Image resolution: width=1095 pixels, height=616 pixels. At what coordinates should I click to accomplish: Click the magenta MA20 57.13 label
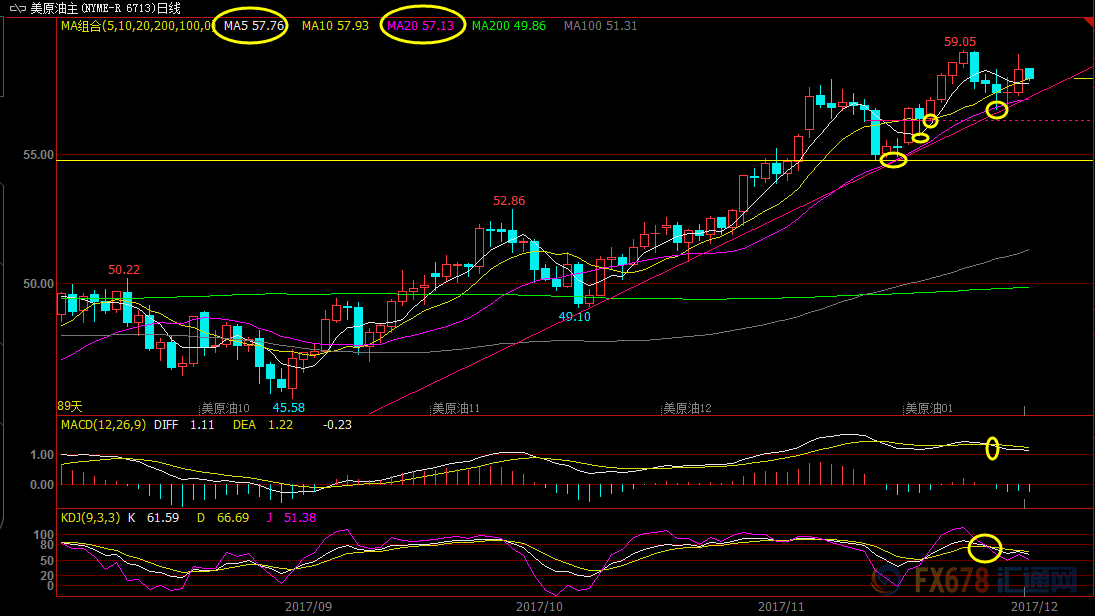423,26
